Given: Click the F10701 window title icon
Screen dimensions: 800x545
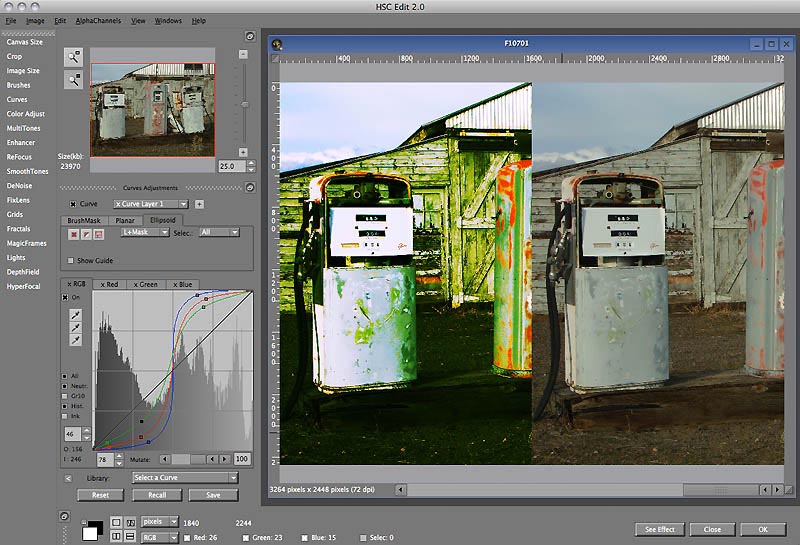Looking at the screenshot, I should pos(277,44).
